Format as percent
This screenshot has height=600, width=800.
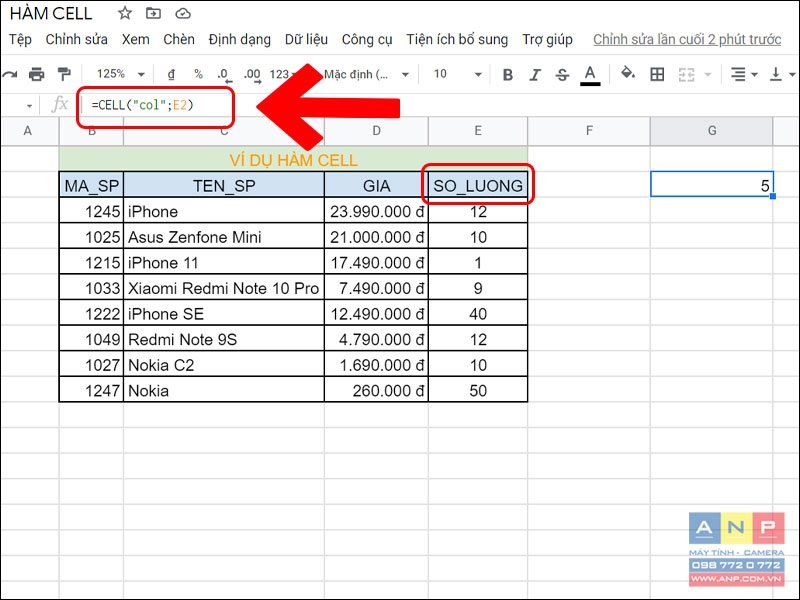[198, 74]
